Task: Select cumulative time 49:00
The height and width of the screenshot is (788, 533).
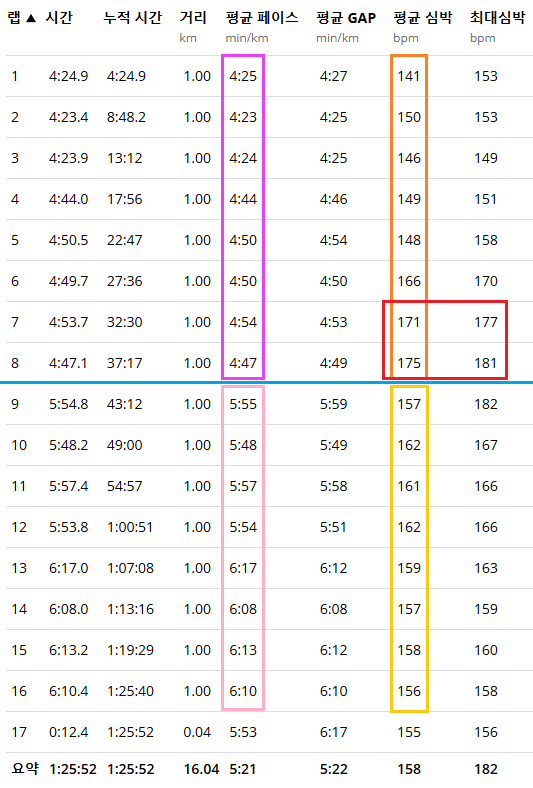Action: [x=125, y=445]
